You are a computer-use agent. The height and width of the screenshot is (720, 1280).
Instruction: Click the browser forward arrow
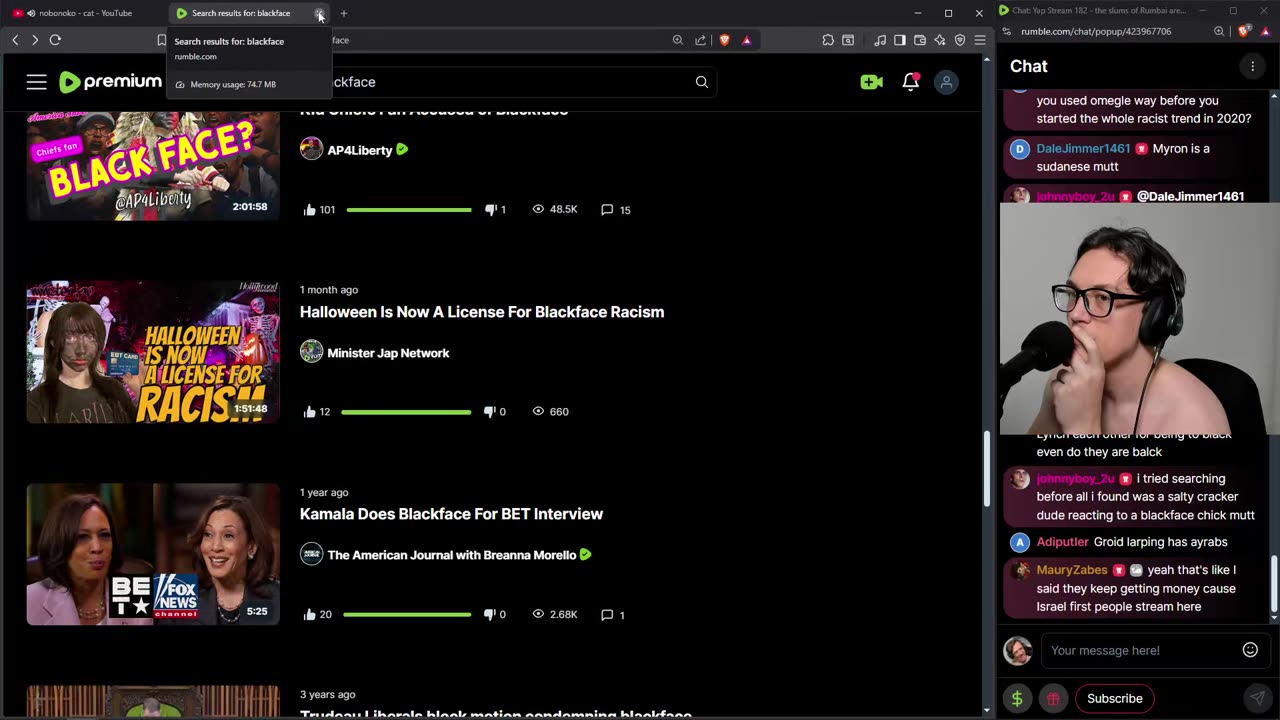click(x=35, y=40)
